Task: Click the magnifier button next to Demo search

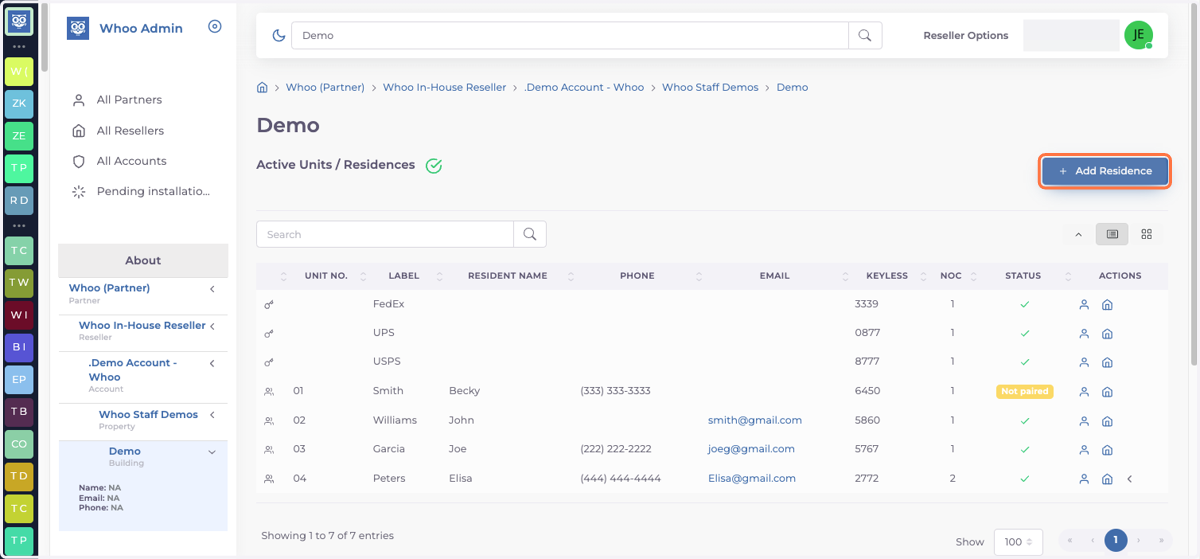Action: tap(865, 35)
